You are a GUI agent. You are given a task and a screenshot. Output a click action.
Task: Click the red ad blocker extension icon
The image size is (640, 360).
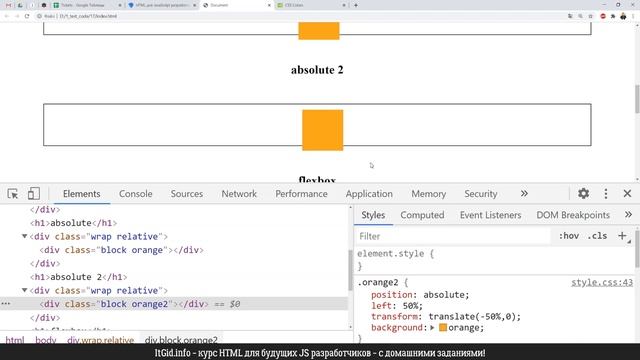click(x=603, y=16)
